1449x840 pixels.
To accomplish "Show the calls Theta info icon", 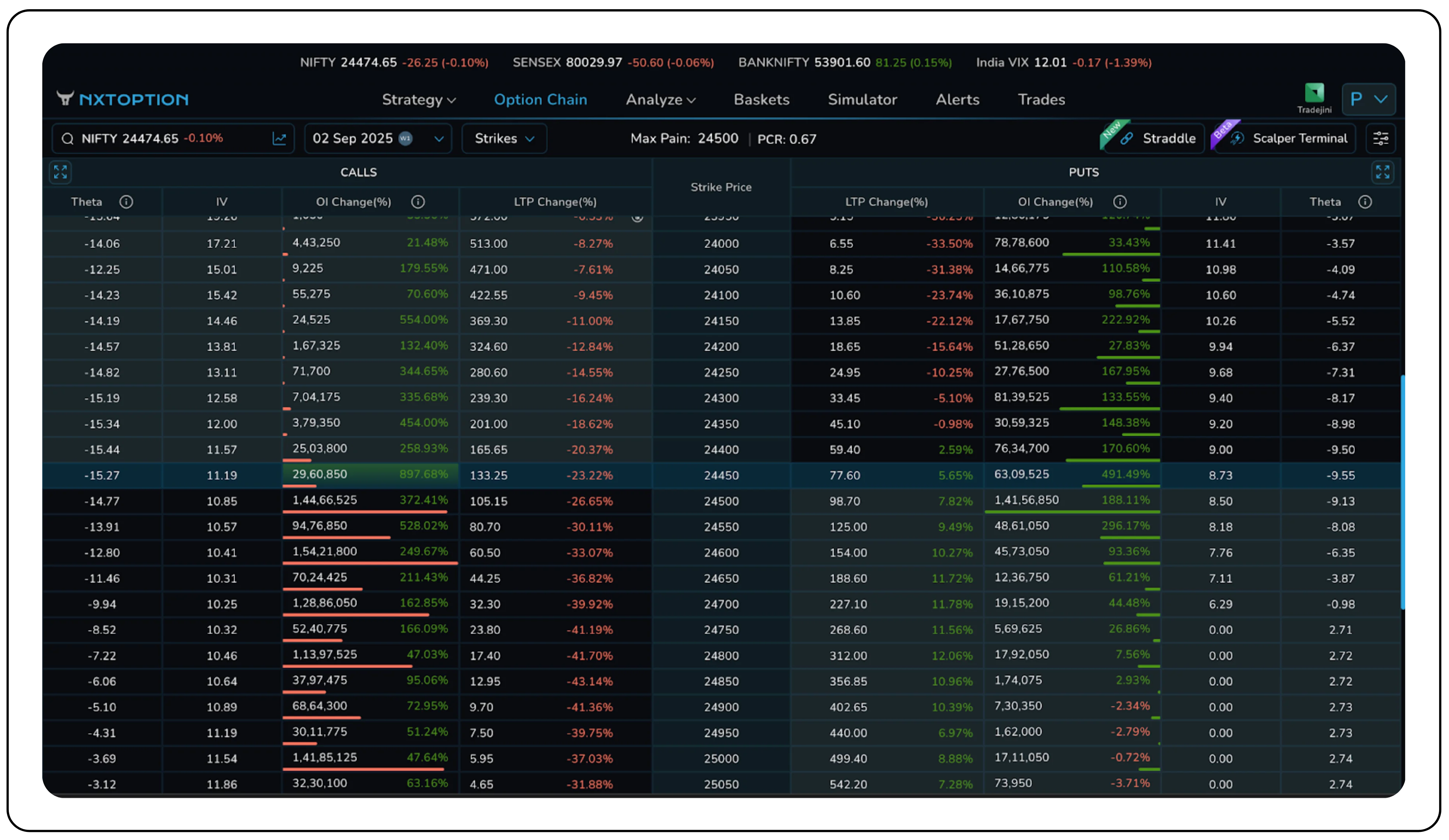I will [126, 202].
